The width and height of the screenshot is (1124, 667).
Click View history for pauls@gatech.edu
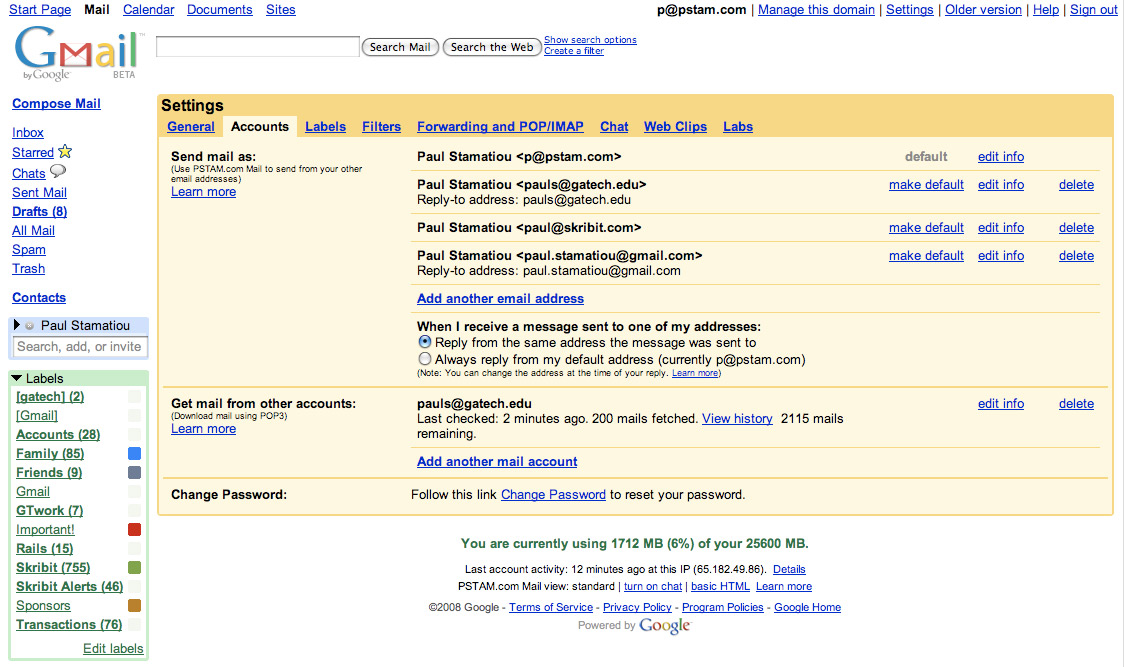[737, 419]
